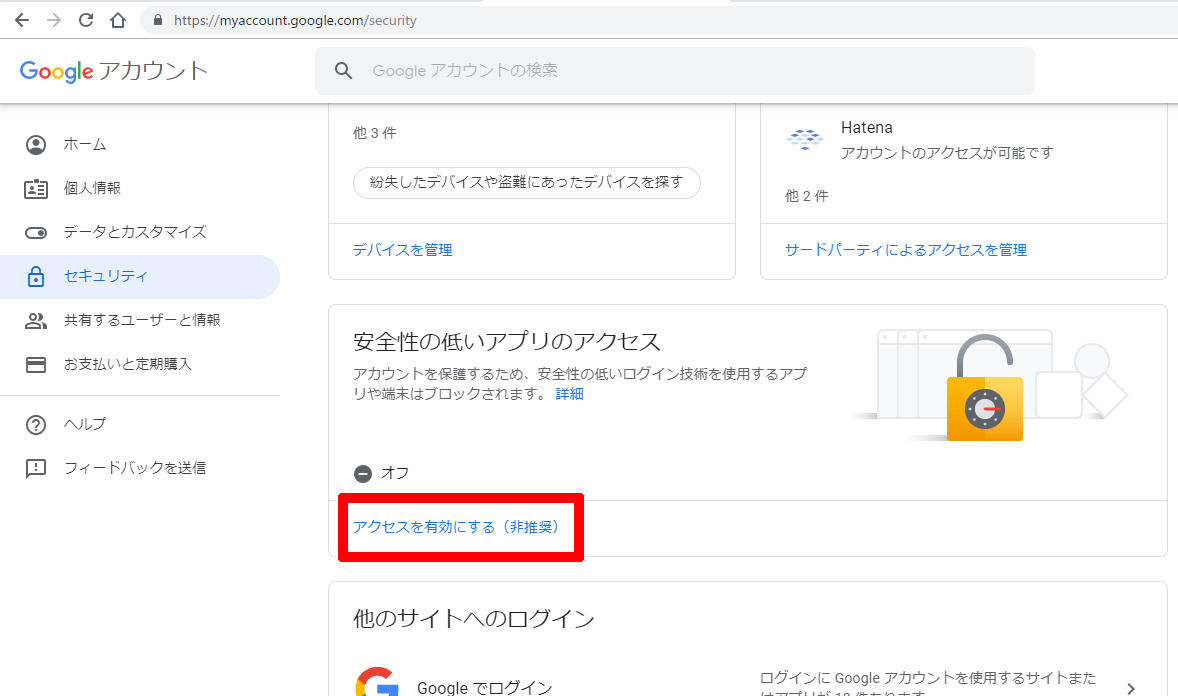The width and height of the screenshot is (1178, 696).
Task: Go to browser home page icon
Action: click(118, 20)
